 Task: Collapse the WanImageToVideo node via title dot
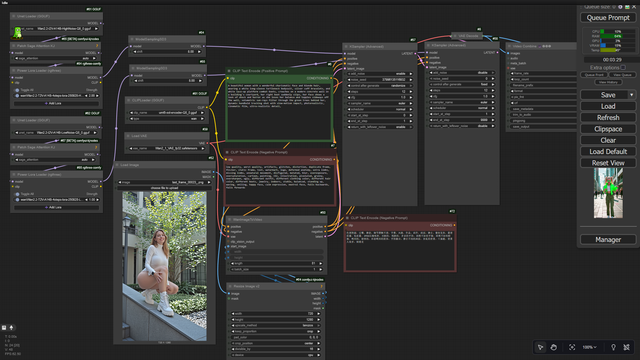point(229,220)
